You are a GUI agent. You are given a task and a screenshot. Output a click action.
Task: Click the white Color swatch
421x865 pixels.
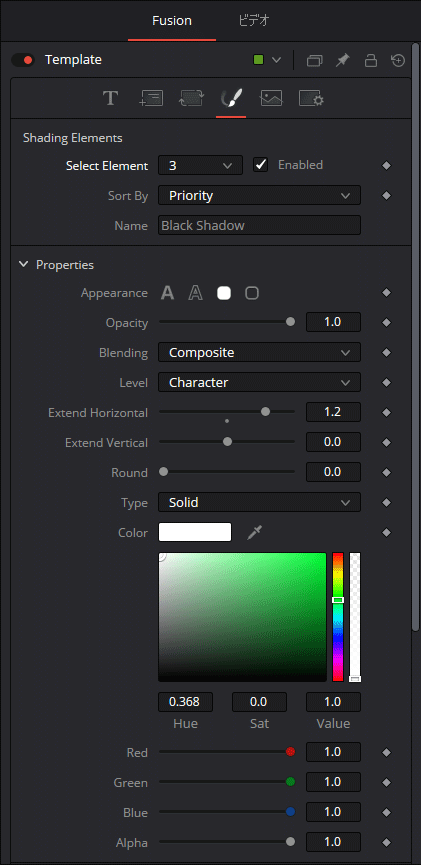pyautogui.click(x=195, y=532)
